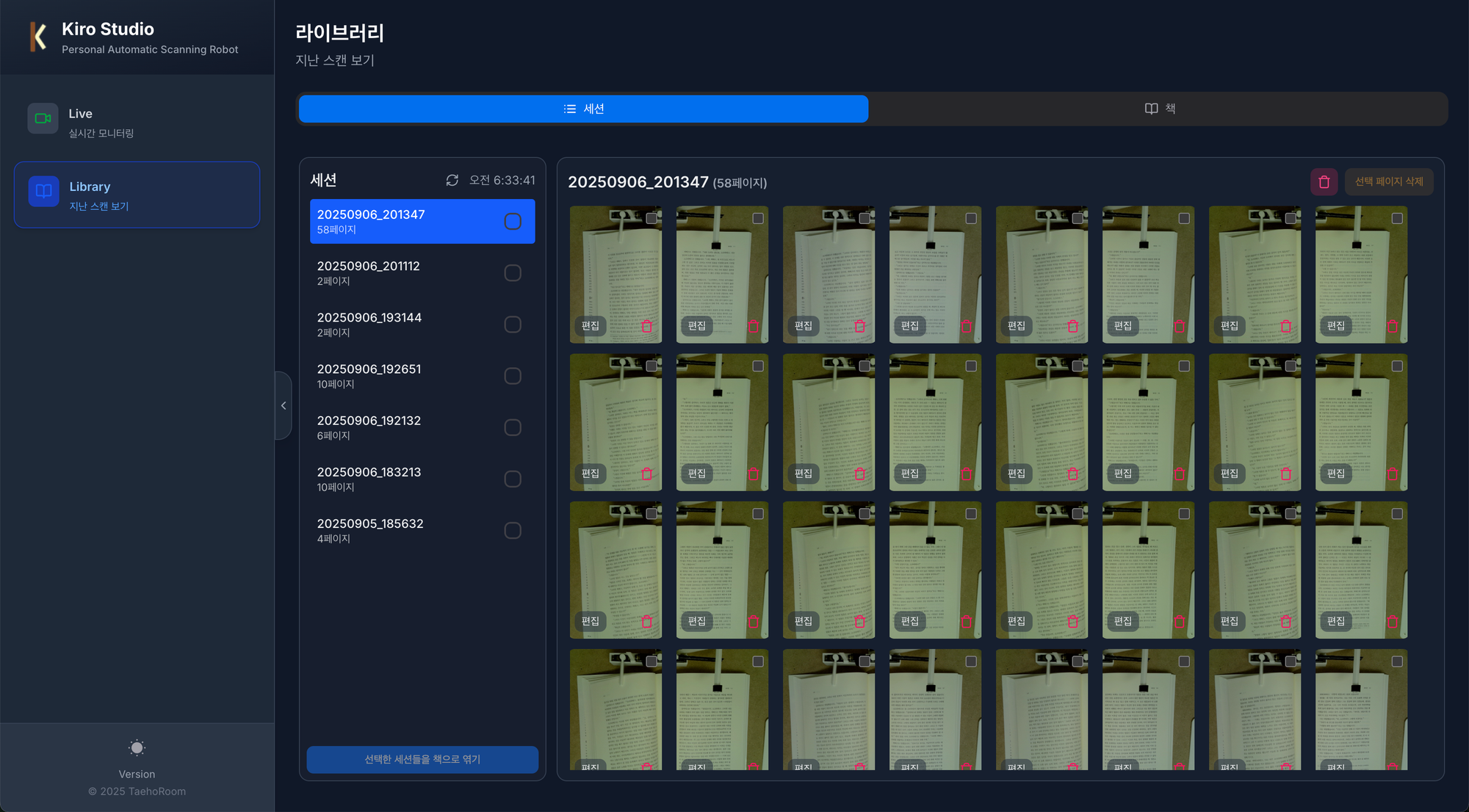Click the 선택한 세션들을 책으로 엮기 button
The width and height of the screenshot is (1469, 812).
[x=422, y=759]
